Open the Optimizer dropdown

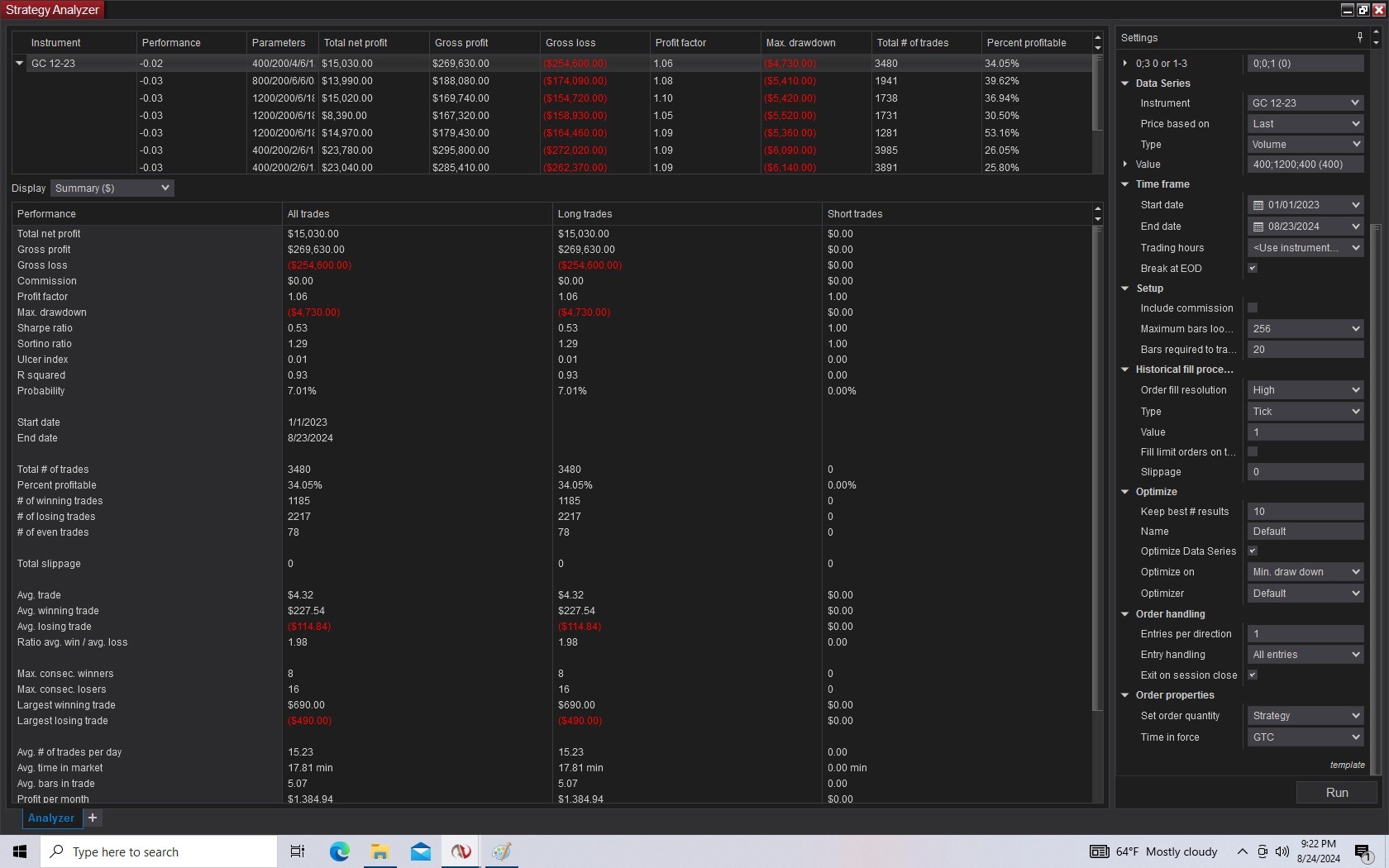pyautogui.click(x=1305, y=594)
